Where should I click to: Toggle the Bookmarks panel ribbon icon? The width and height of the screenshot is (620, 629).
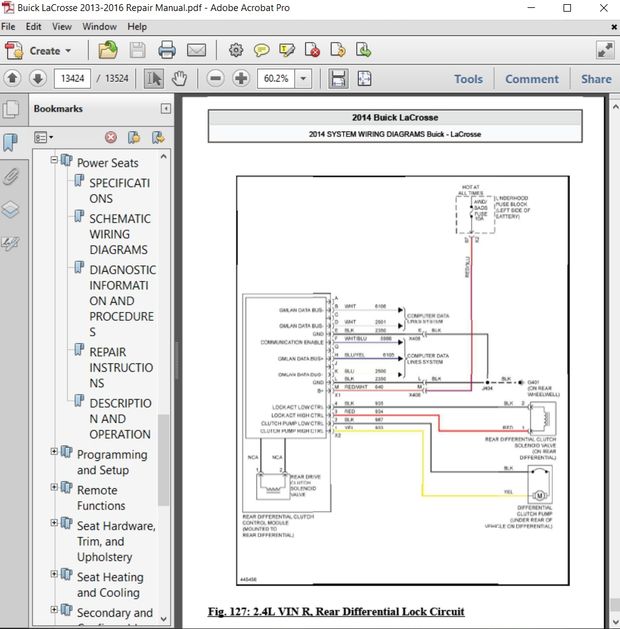click(10, 142)
